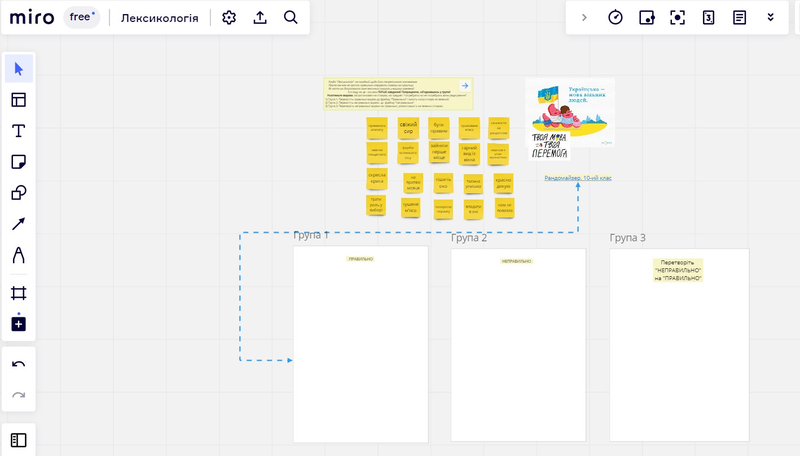Select the Shapes tool
Viewport: 800px width, 456px height.
tap(19, 193)
